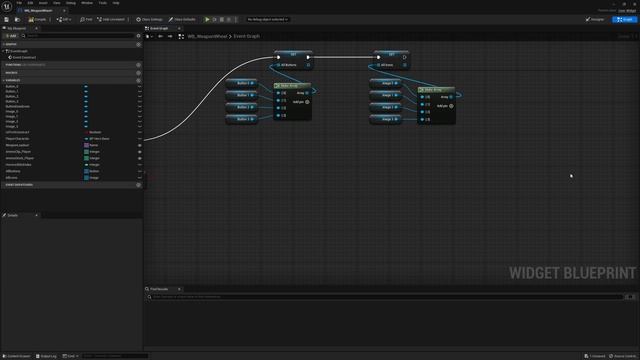Change the red Boolean variable type pill
Image resolution: width=640 pixels, height=360 pixels.
coord(93,132)
